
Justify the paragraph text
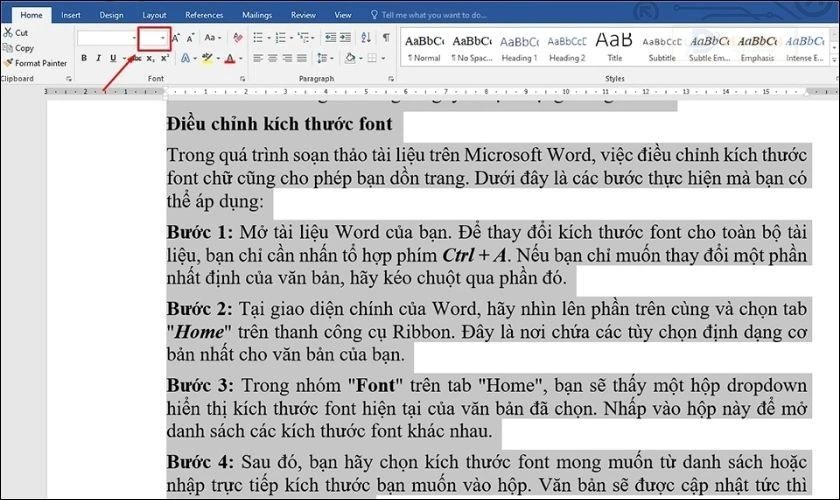pyautogui.click(x=302, y=58)
